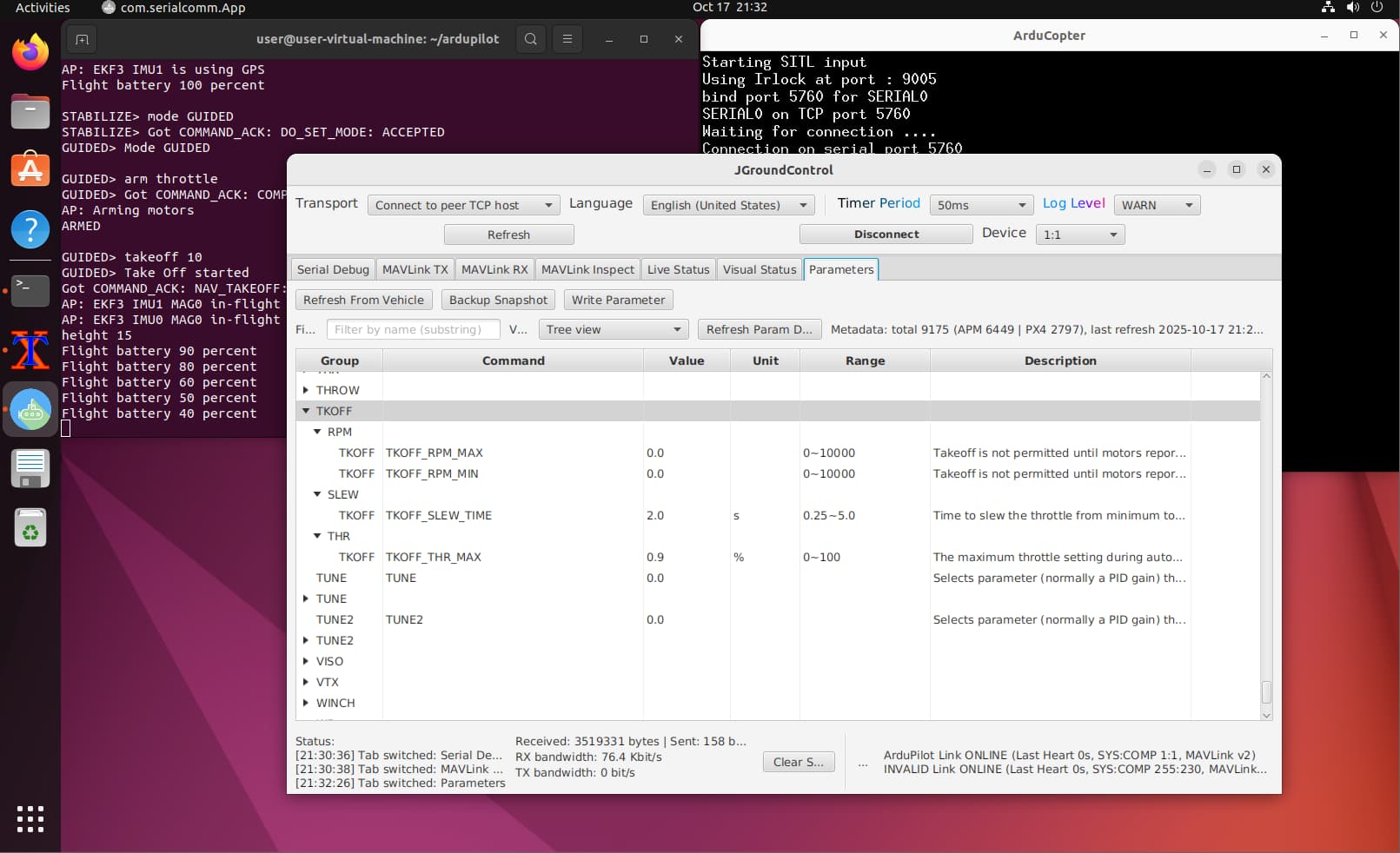Click the Disconnect button
Viewport: 1400px width, 853px height.
[886, 235]
